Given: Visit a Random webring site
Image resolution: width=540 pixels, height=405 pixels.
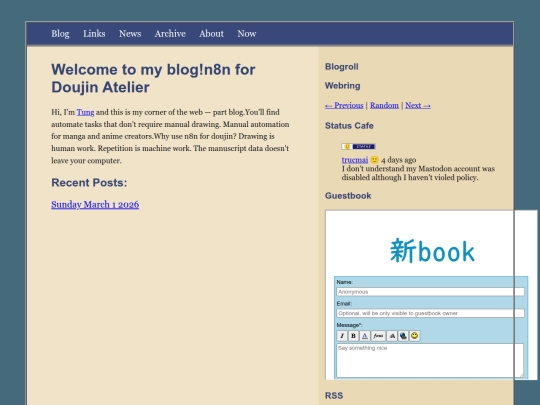Looking at the screenshot, I should pyautogui.click(x=384, y=105).
